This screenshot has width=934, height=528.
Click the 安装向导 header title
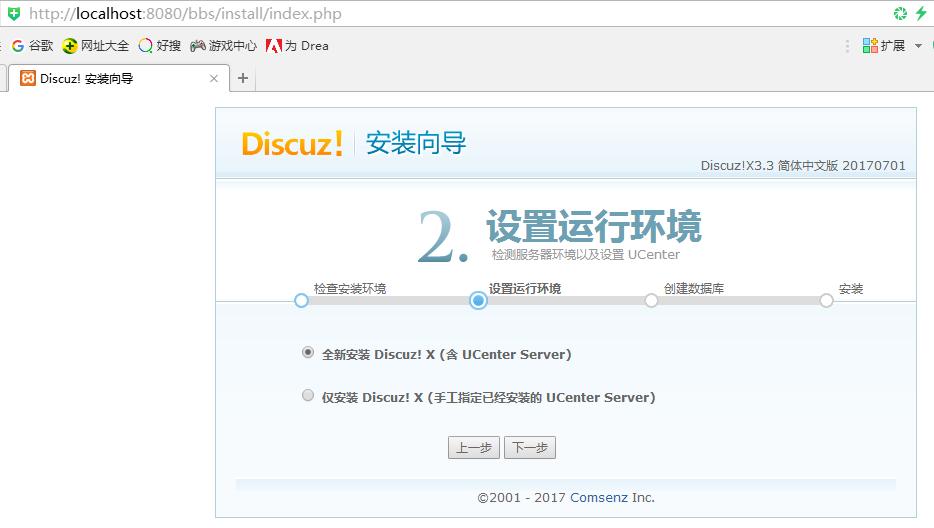(416, 143)
